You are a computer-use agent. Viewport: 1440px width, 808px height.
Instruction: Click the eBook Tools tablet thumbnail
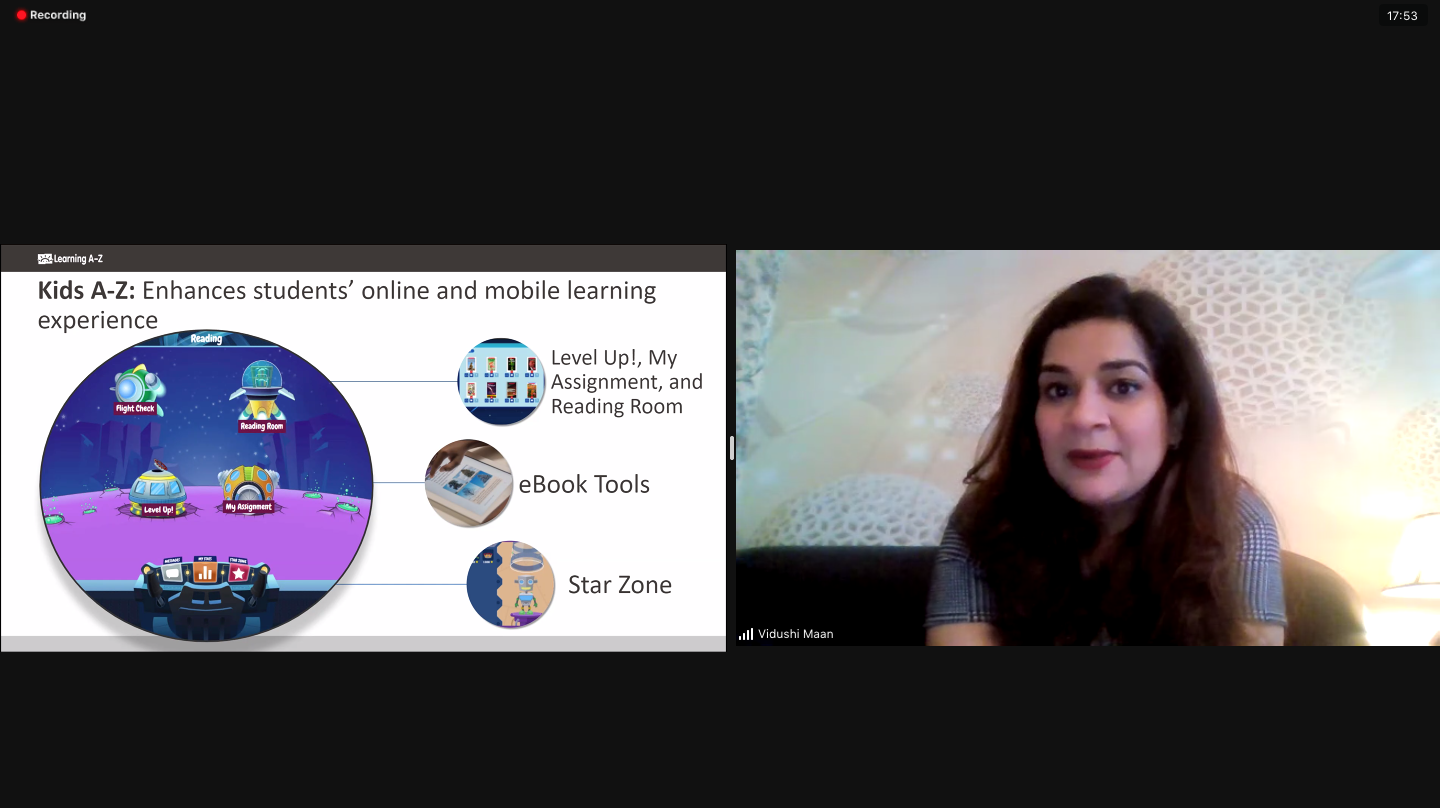(469, 483)
